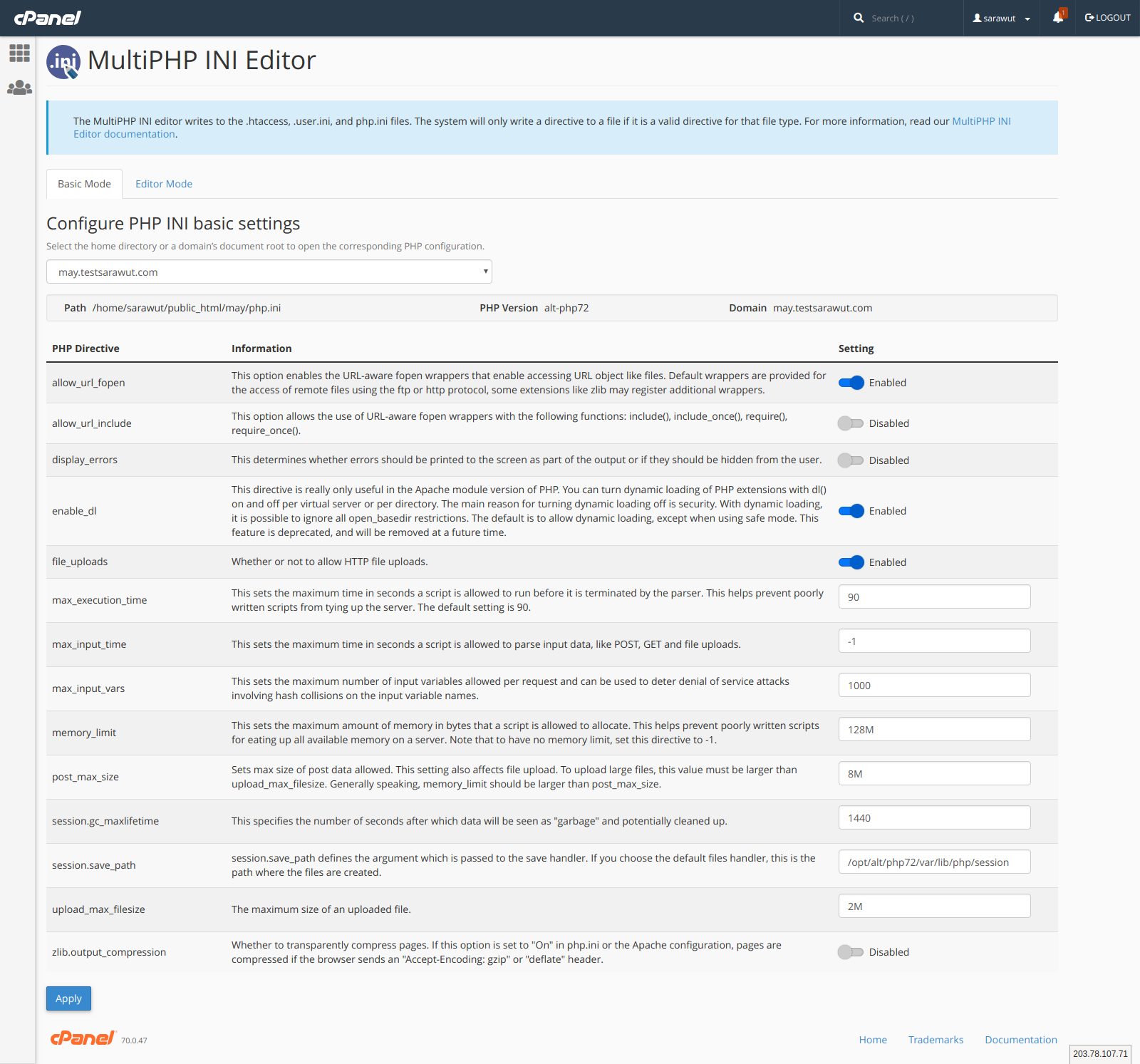Viewport: 1140px width, 1064px height.
Task: Enable the zlib.output_compression setting
Action: pyautogui.click(x=851, y=951)
